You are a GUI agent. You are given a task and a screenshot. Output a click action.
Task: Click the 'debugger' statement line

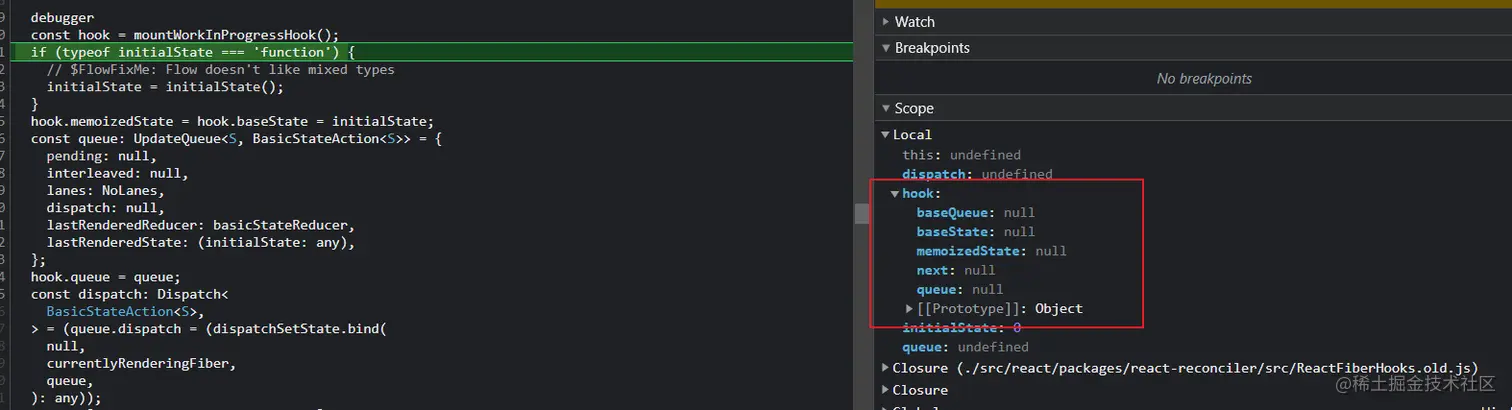(x=62, y=18)
